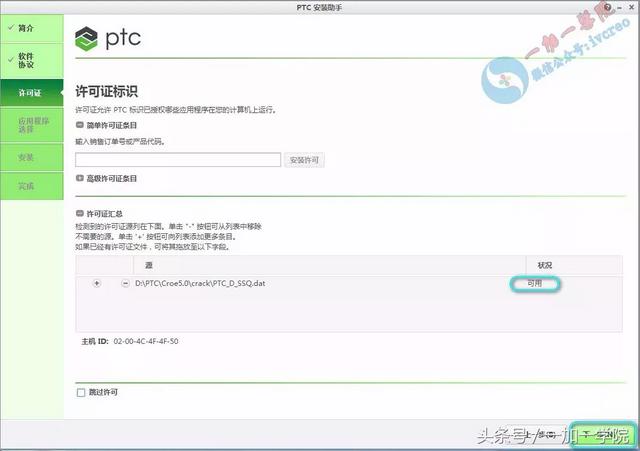Click the 可用 status cell
Image resolution: width=640 pixels, height=451 pixels.
point(535,283)
